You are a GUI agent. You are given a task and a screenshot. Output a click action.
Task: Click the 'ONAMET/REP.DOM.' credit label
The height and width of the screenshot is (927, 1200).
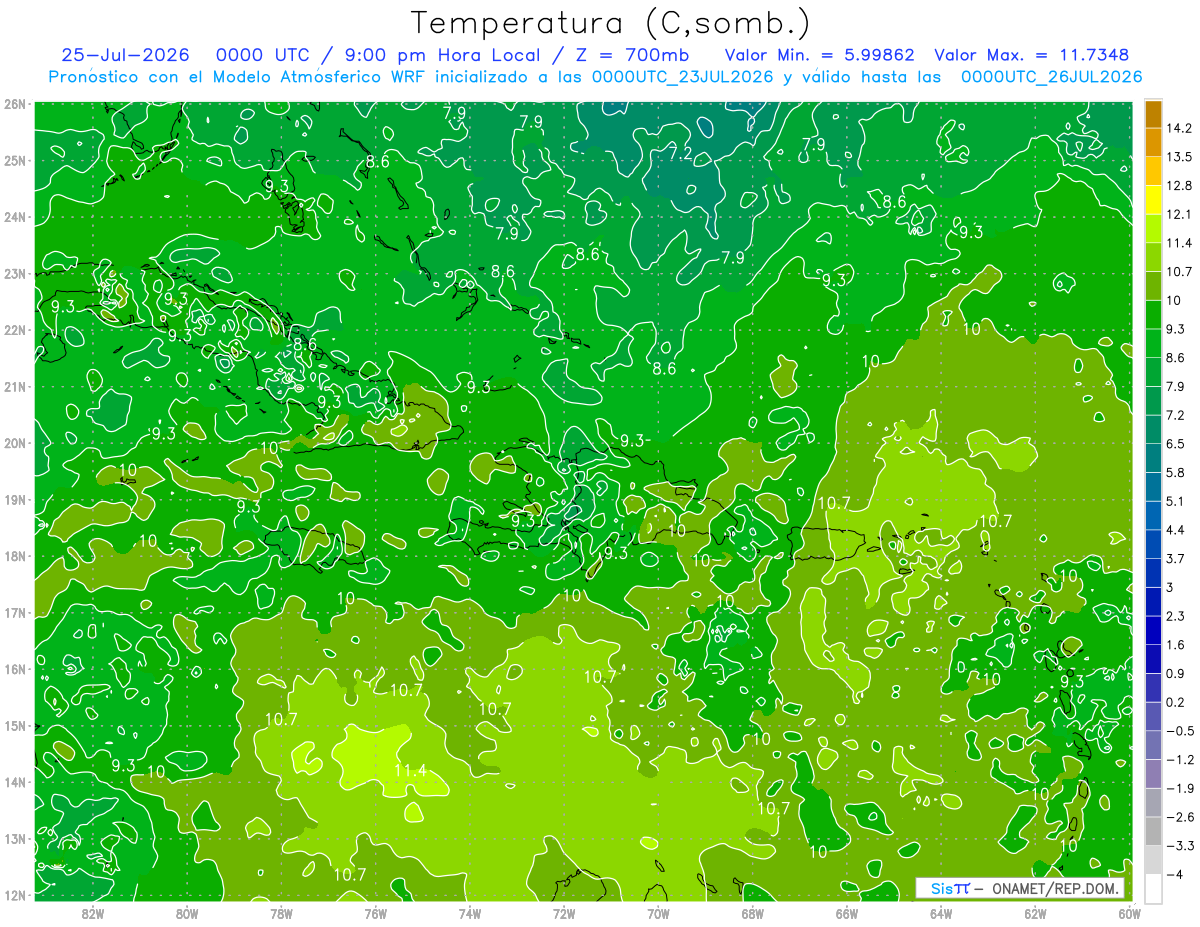tap(1057, 889)
